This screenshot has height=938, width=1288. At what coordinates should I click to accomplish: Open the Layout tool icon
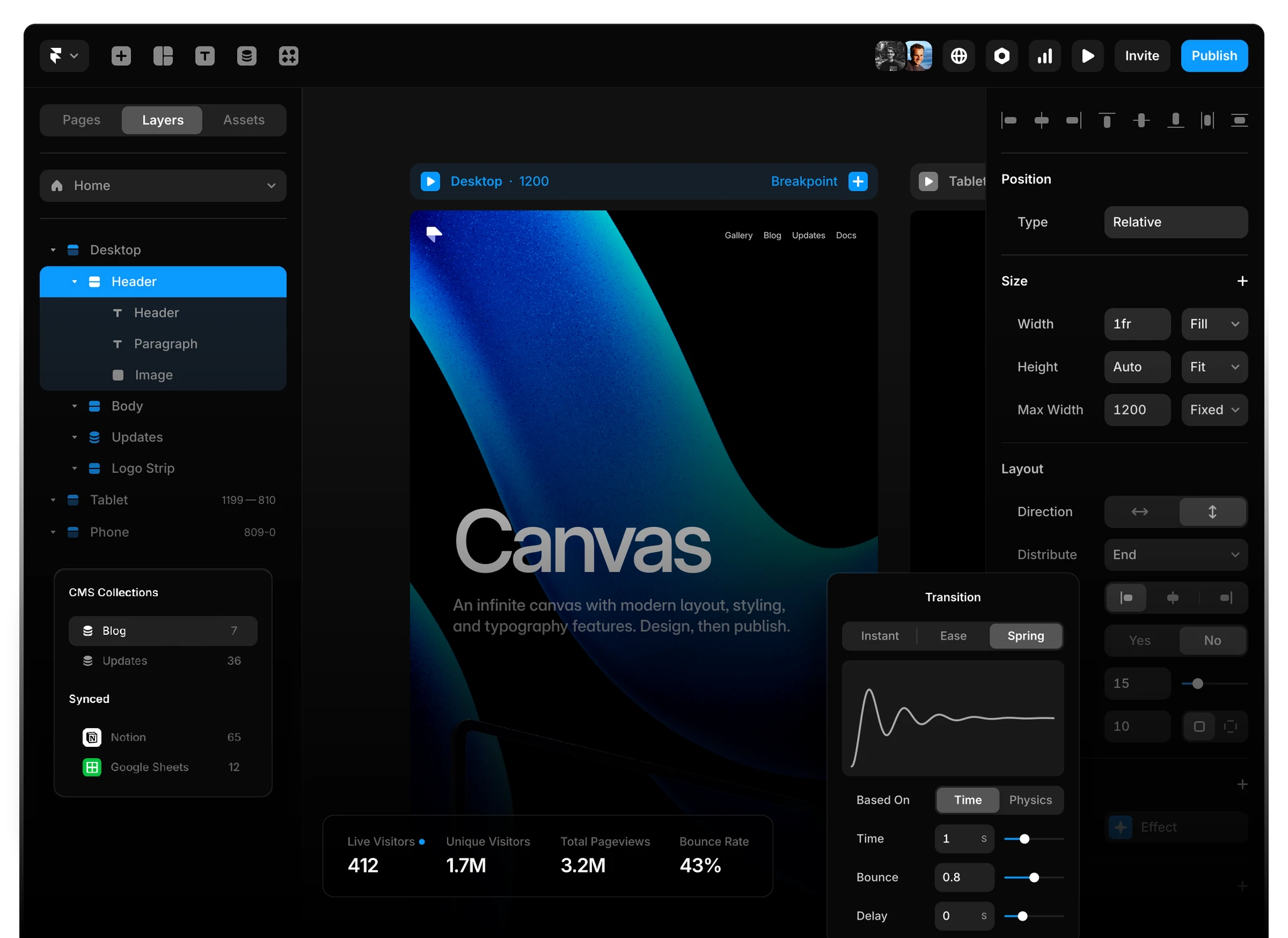pos(163,56)
